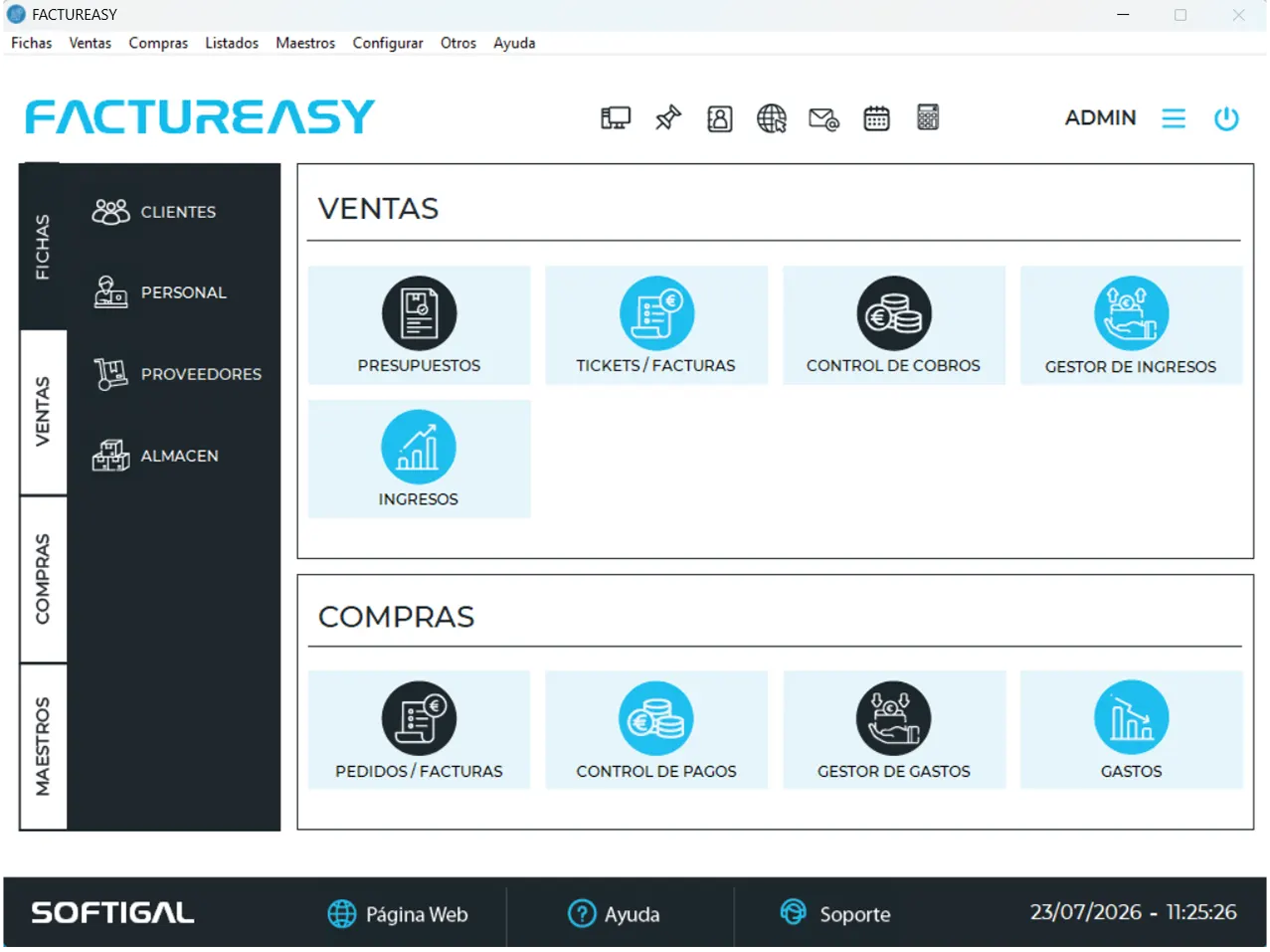This screenshot has width=1270, height=952.
Task: Open the Configurar menu
Action: (x=388, y=43)
